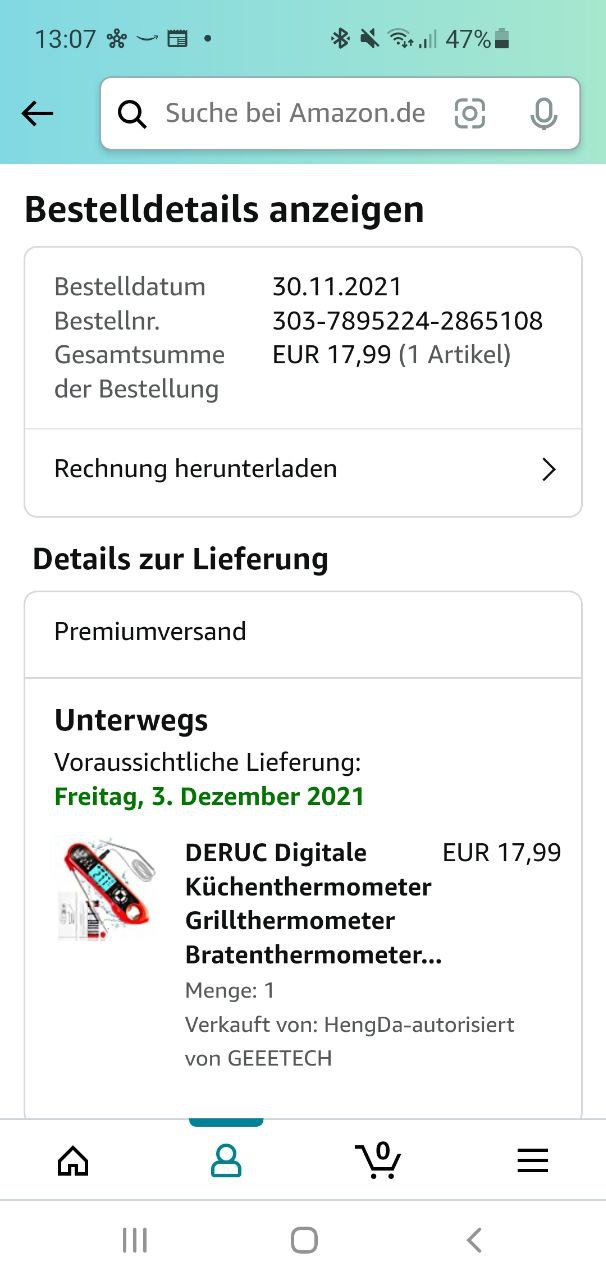Open the hamburger menu icon
The image size is (606, 1280).
(x=532, y=1160)
